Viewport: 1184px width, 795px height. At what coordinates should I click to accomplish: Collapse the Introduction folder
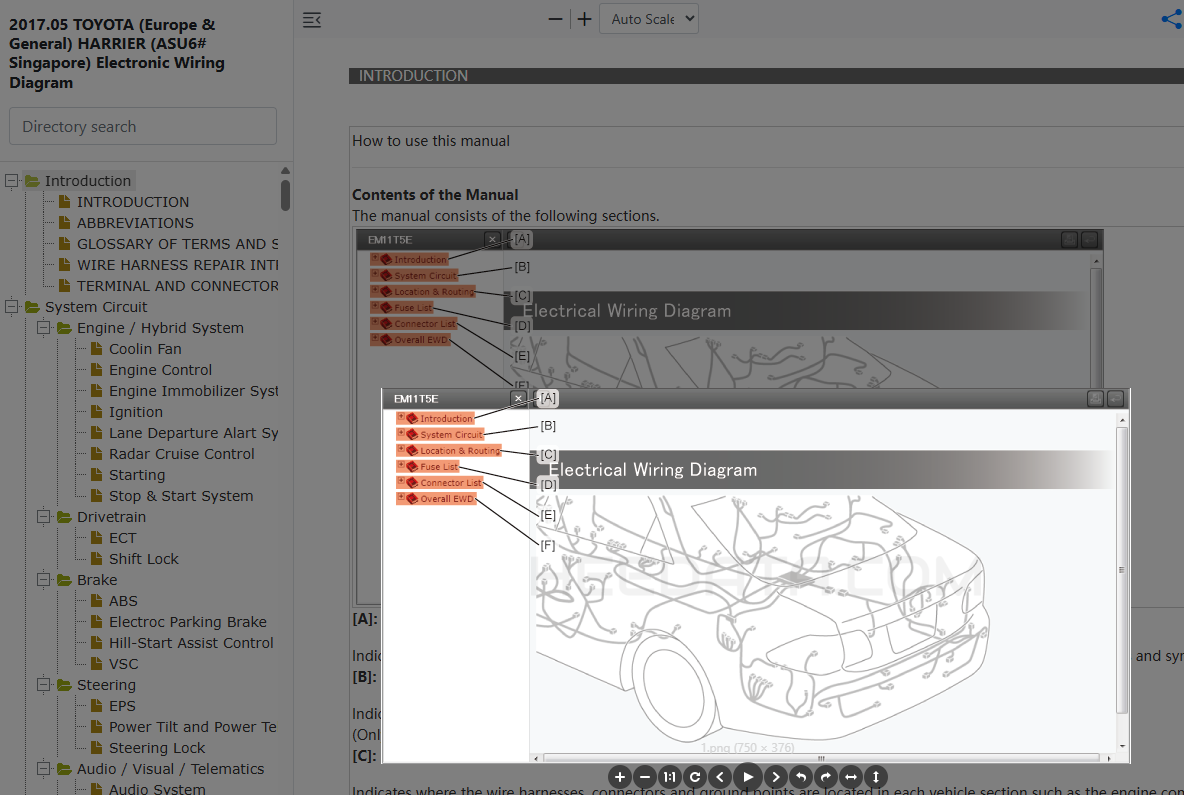(x=11, y=180)
